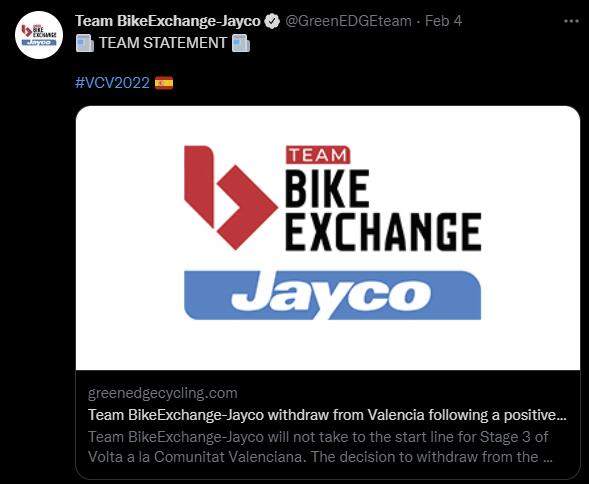The width and height of the screenshot is (589, 484).
Task: Click the blue Jayco logo in card image
Action: [x=332, y=295]
